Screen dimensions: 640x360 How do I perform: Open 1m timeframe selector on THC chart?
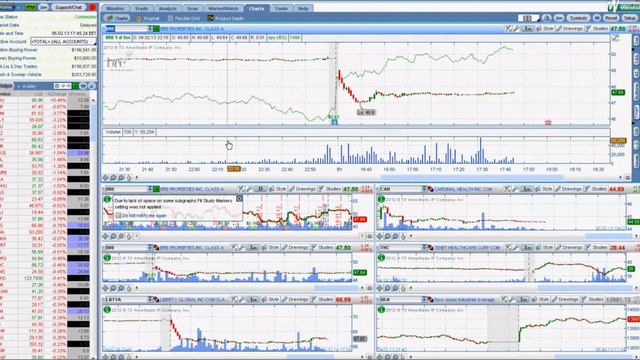527,247
